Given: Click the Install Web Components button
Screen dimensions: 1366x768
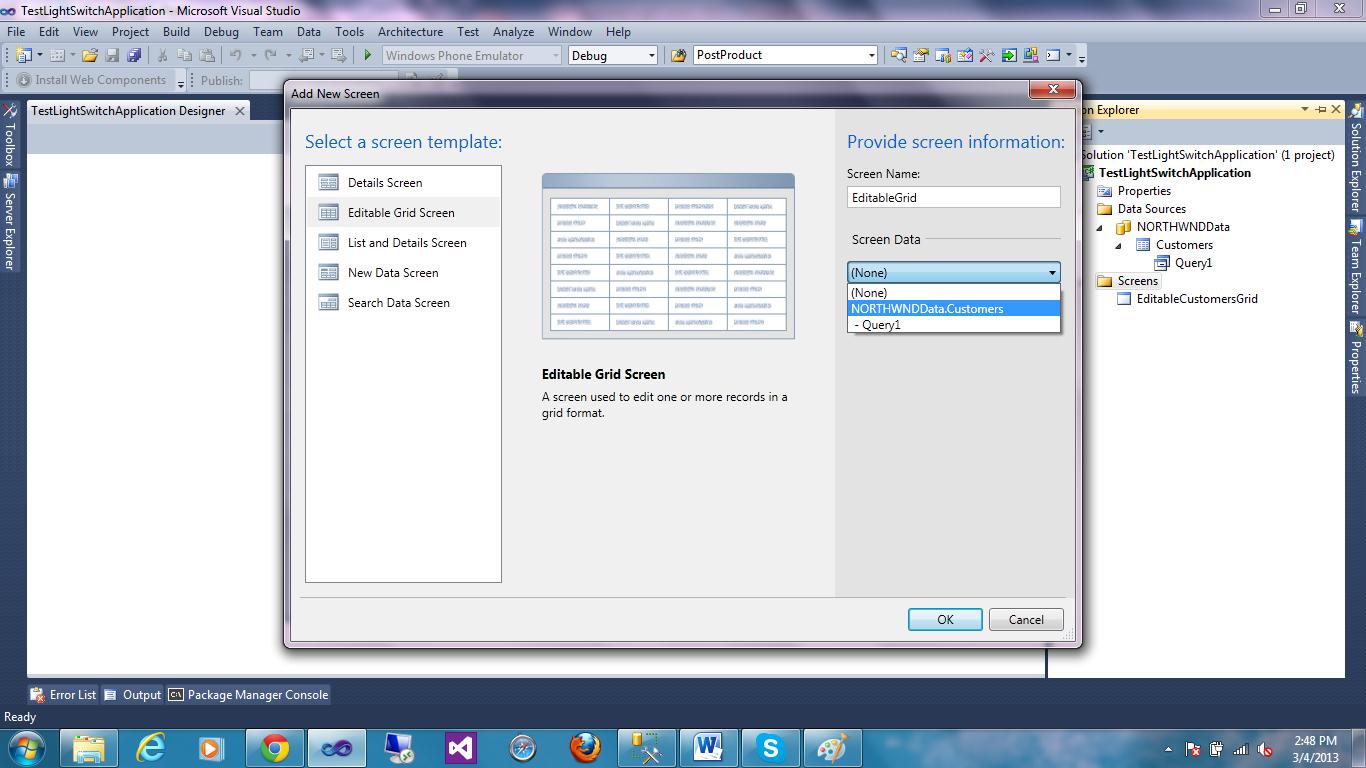Looking at the screenshot, I should pos(92,80).
